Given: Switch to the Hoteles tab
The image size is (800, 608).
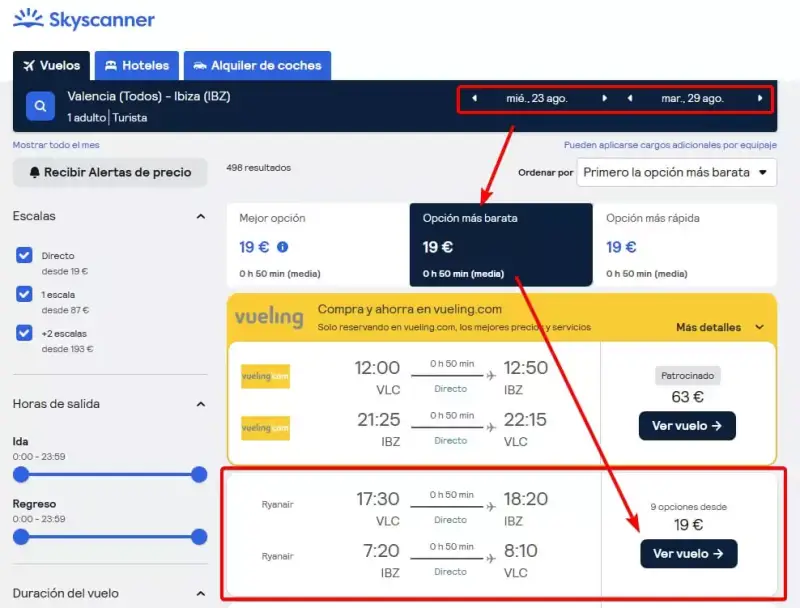Looking at the screenshot, I should point(137,65).
